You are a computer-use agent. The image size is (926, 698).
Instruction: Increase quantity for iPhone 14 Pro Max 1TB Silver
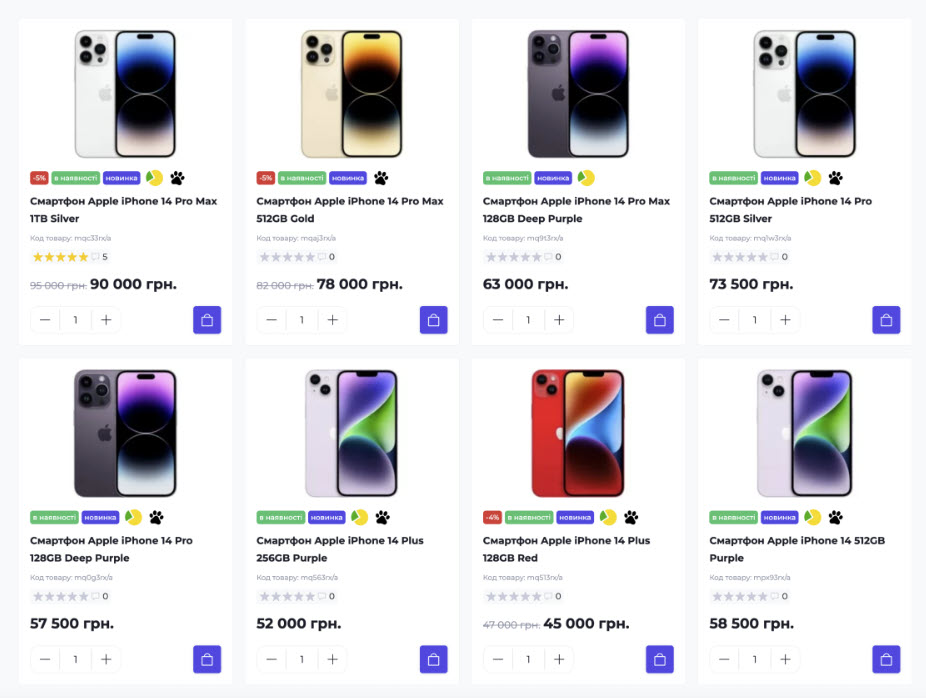click(106, 320)
